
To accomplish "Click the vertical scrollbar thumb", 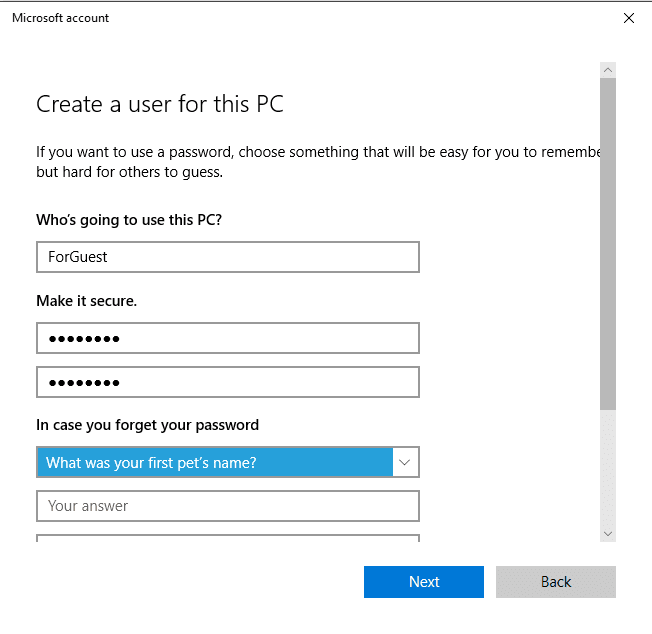I will [608, 244].
